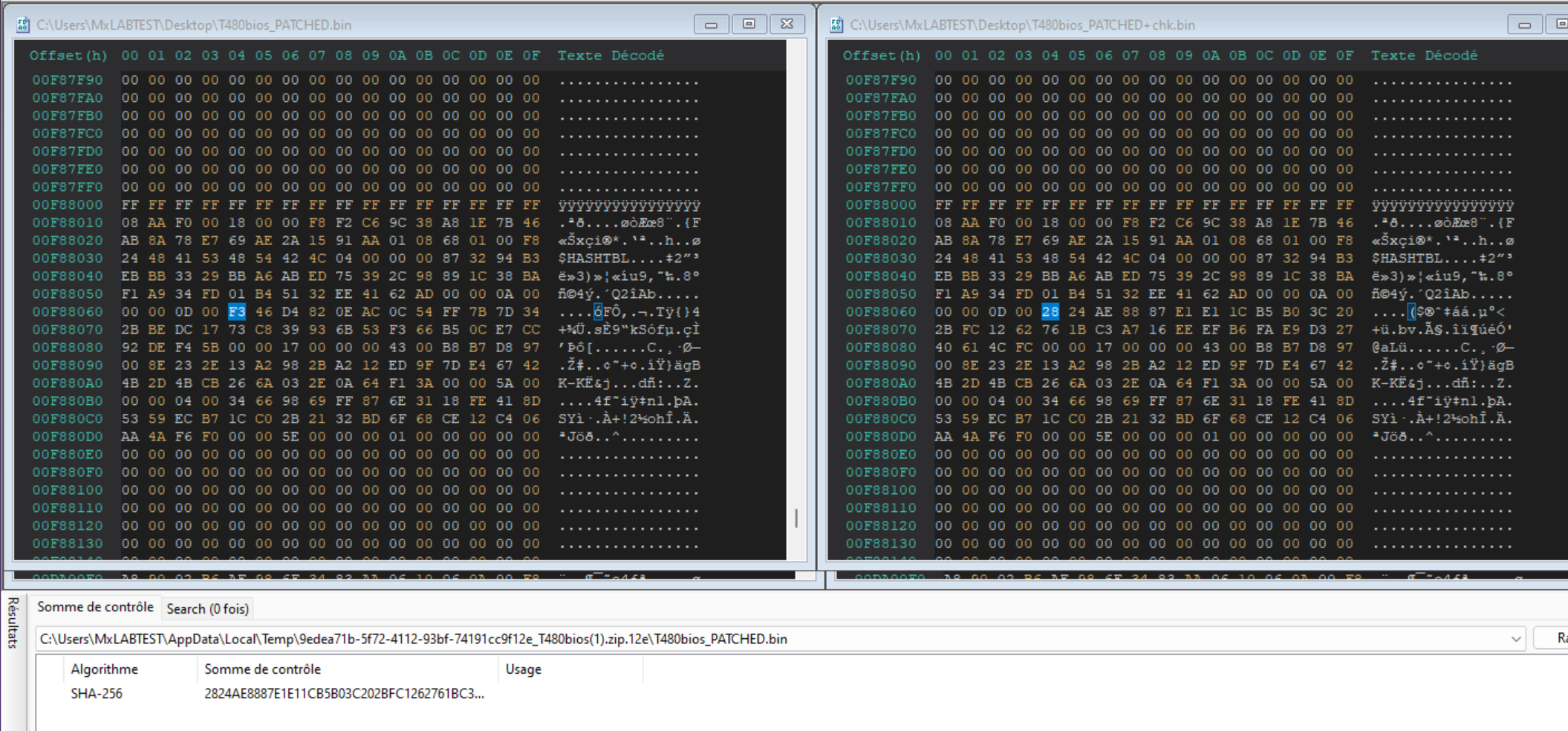This screenshot has height=731, width=1568.
Task: Click the file icon of T480bios_PATCHED.bin window
Action: (x=23, y=25)
